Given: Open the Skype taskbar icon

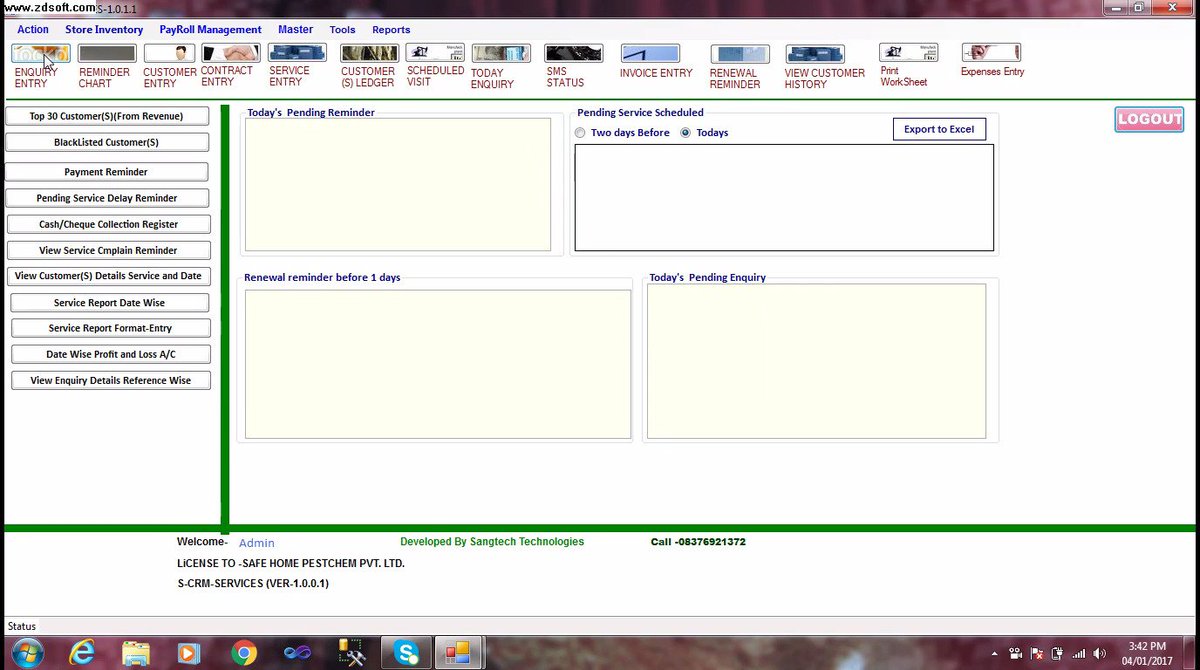Looking at the screenshot, I should (406, 653).
